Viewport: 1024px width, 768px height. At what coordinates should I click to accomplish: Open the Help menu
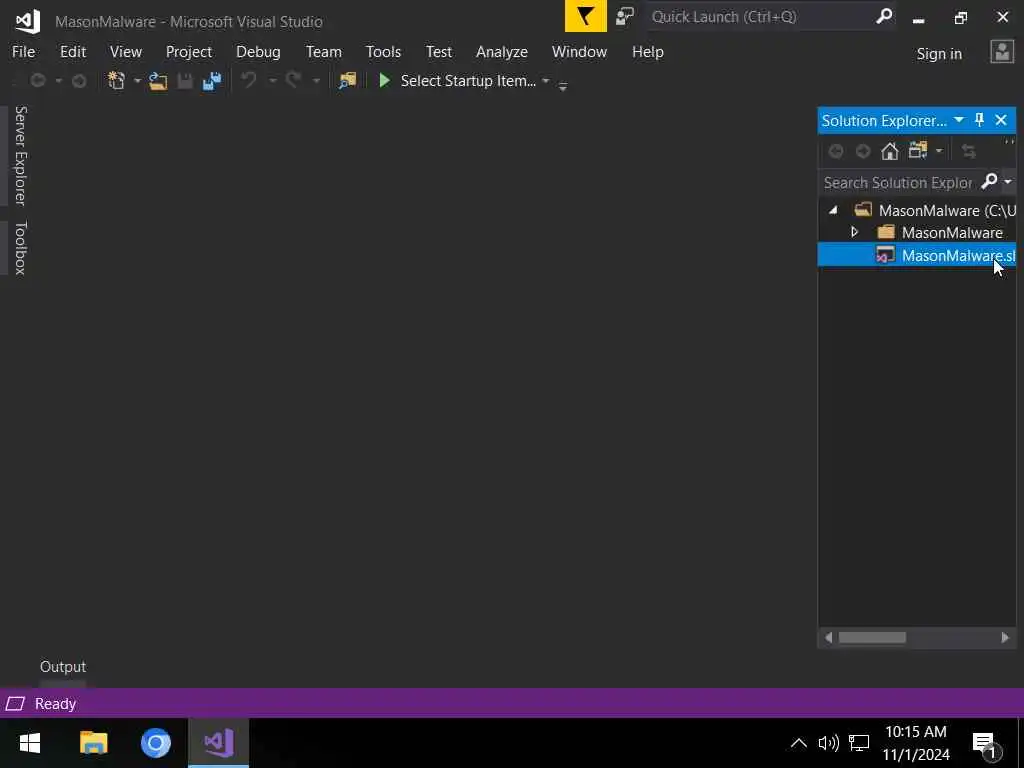[647, 52]
